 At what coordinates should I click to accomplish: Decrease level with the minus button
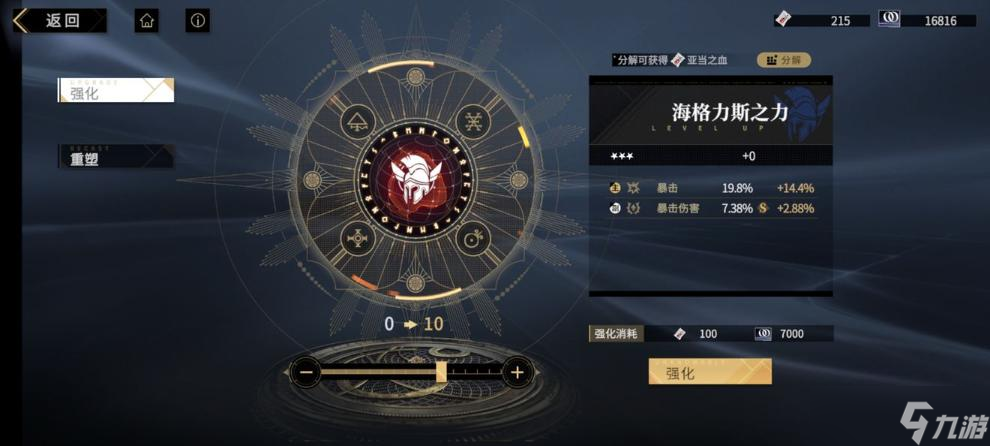306,373
